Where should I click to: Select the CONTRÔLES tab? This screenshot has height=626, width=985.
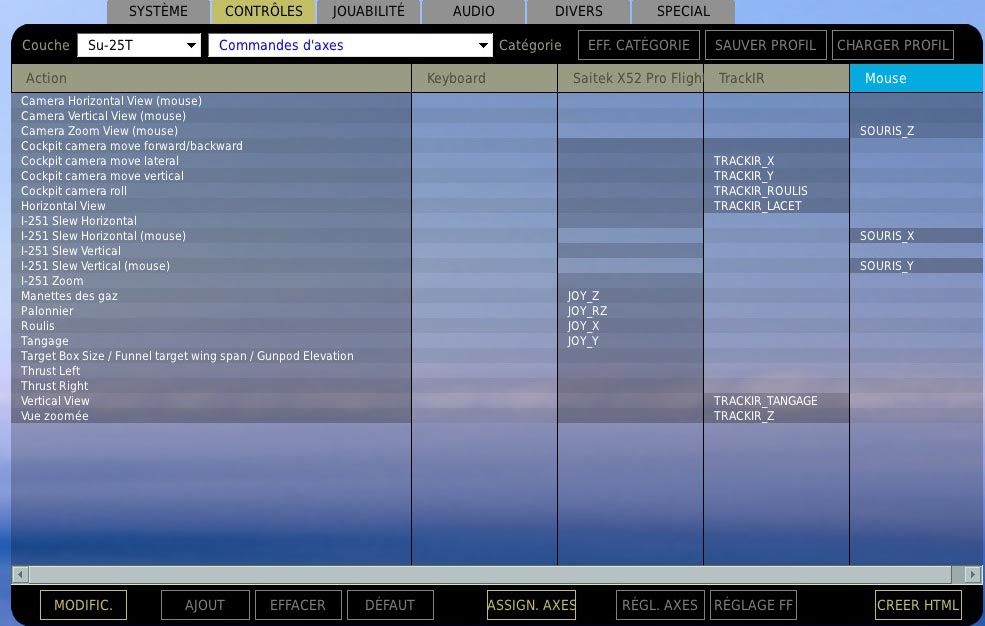pos(264,11)
